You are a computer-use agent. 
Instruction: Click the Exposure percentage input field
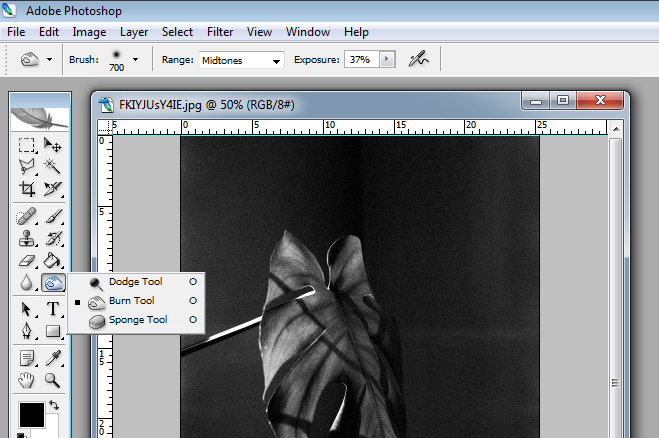(360, 60)
